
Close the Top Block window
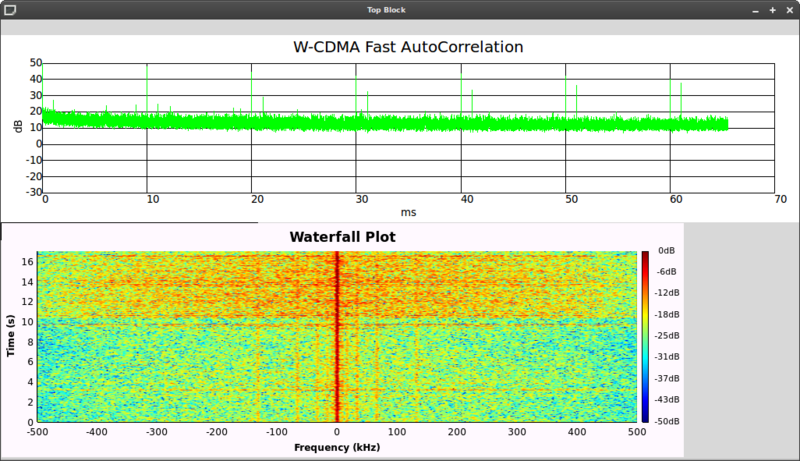789,9
